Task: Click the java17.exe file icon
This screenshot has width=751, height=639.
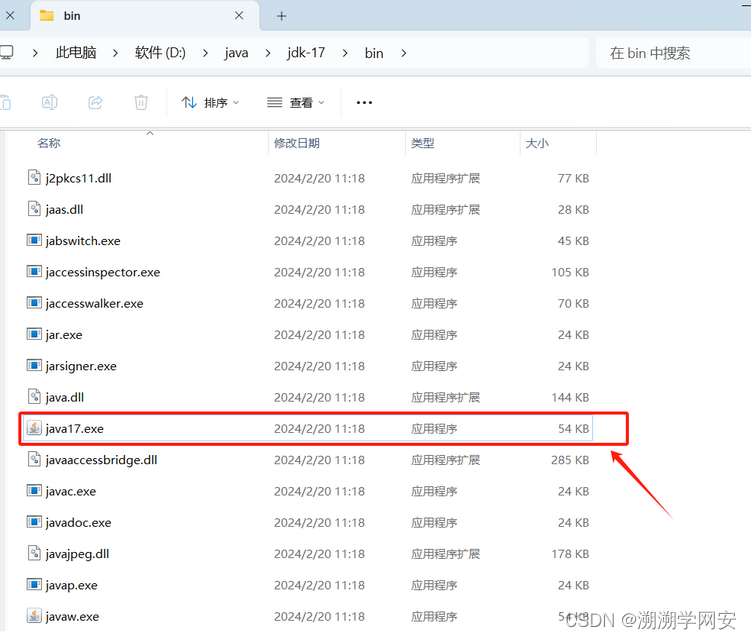Action: 34,428
